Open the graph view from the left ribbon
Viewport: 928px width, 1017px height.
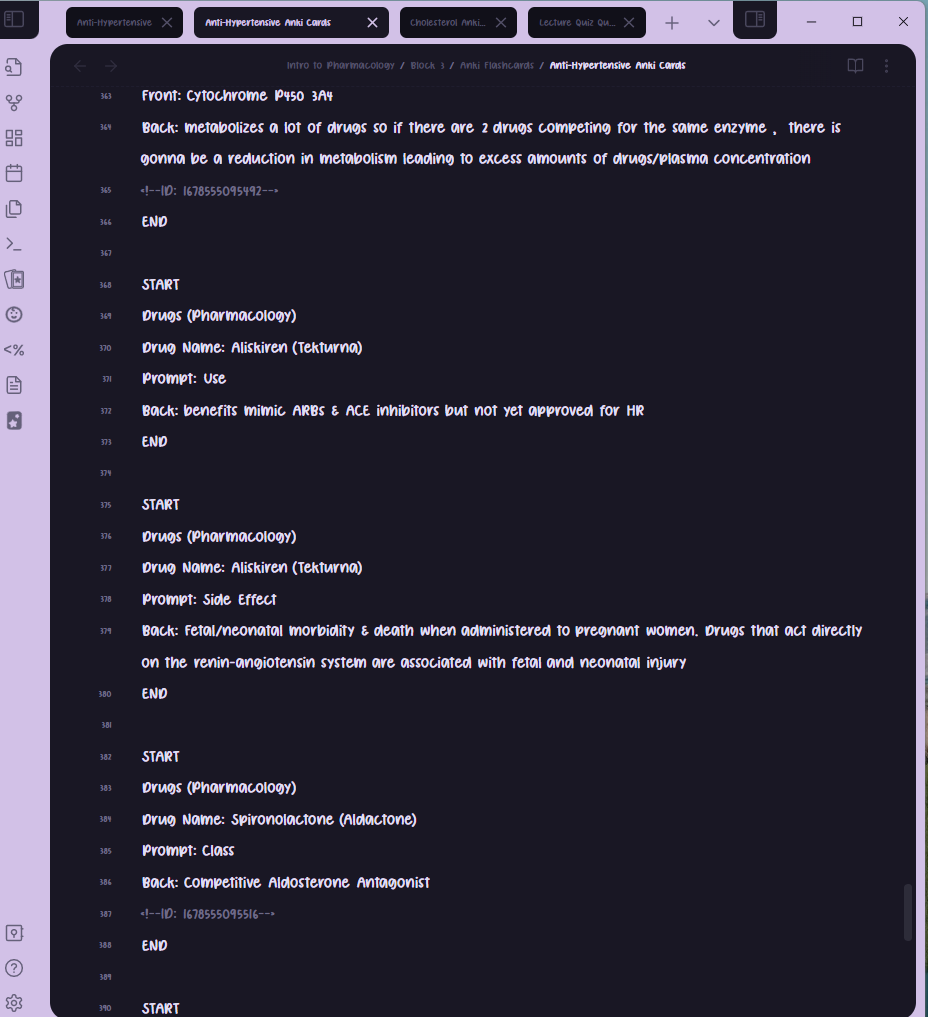[x=14, y=103]
